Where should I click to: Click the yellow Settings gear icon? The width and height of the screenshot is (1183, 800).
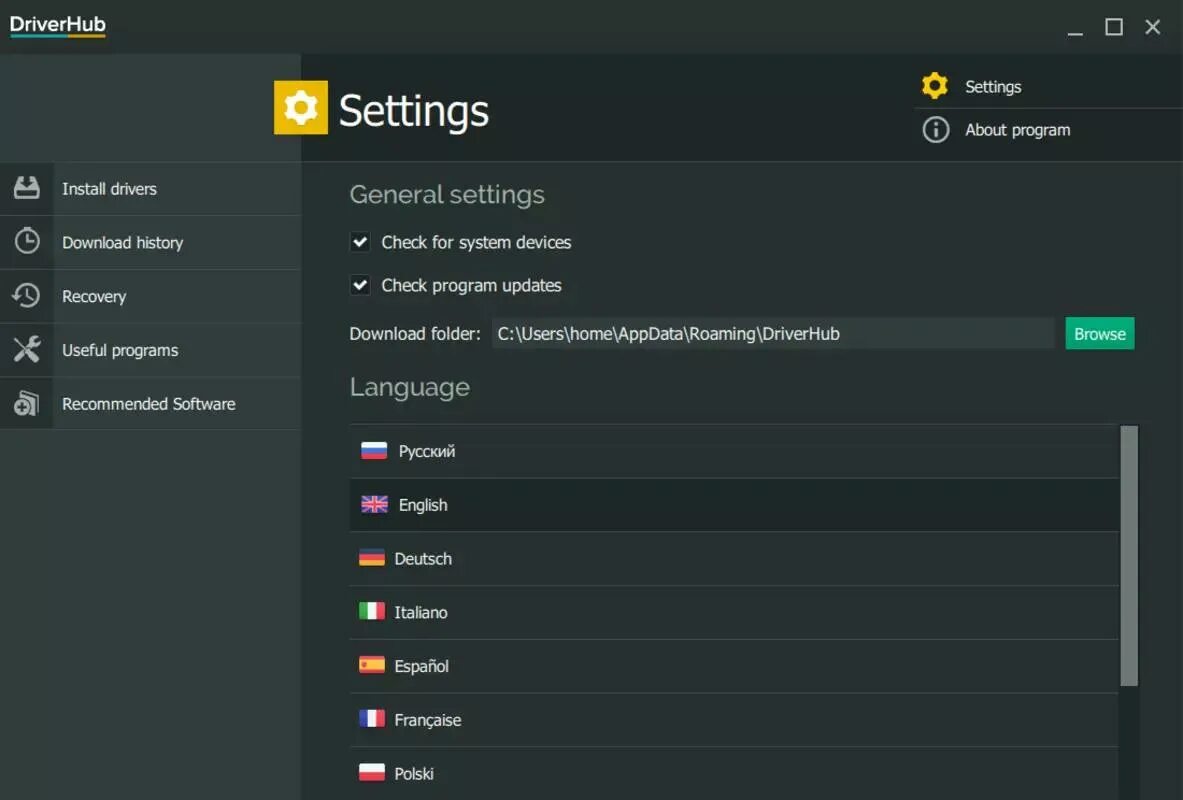point(935,86)
